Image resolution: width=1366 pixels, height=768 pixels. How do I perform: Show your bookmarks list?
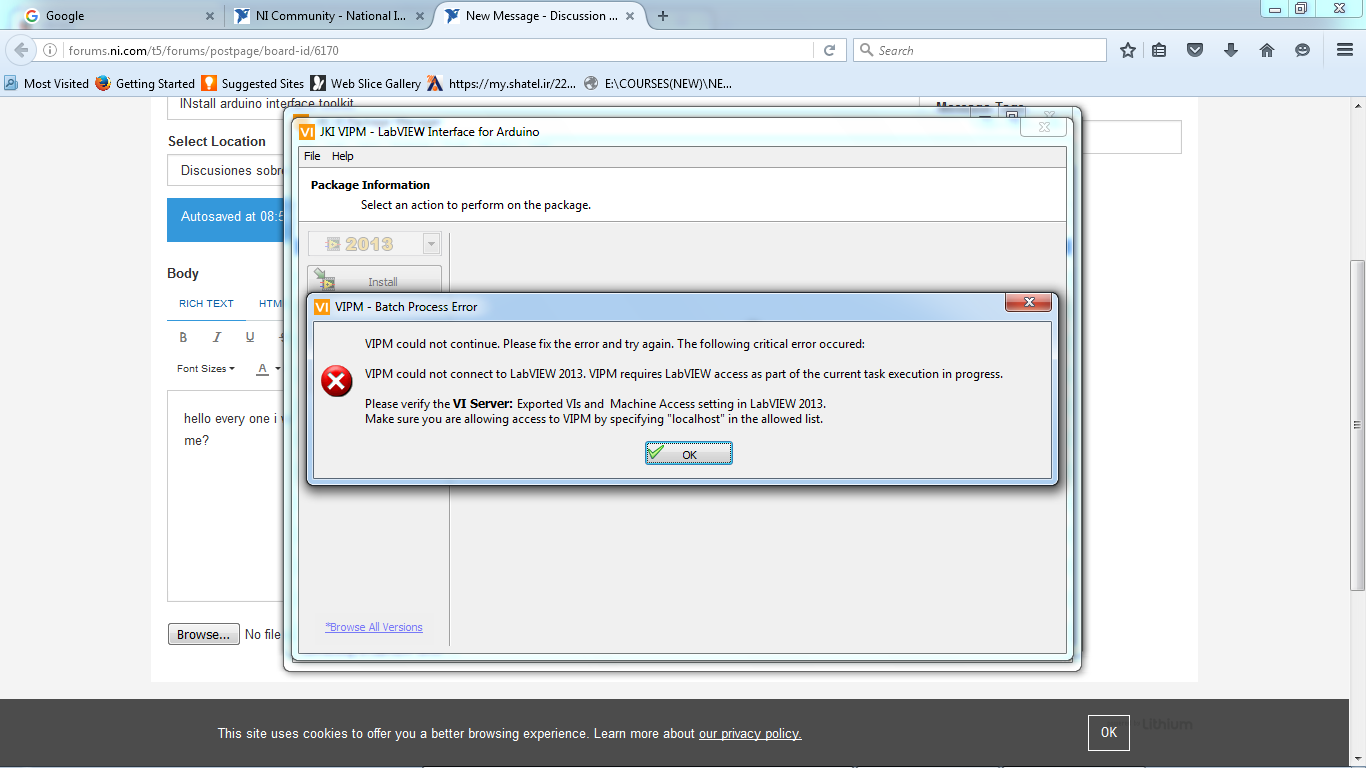[x=1159, y=50]
